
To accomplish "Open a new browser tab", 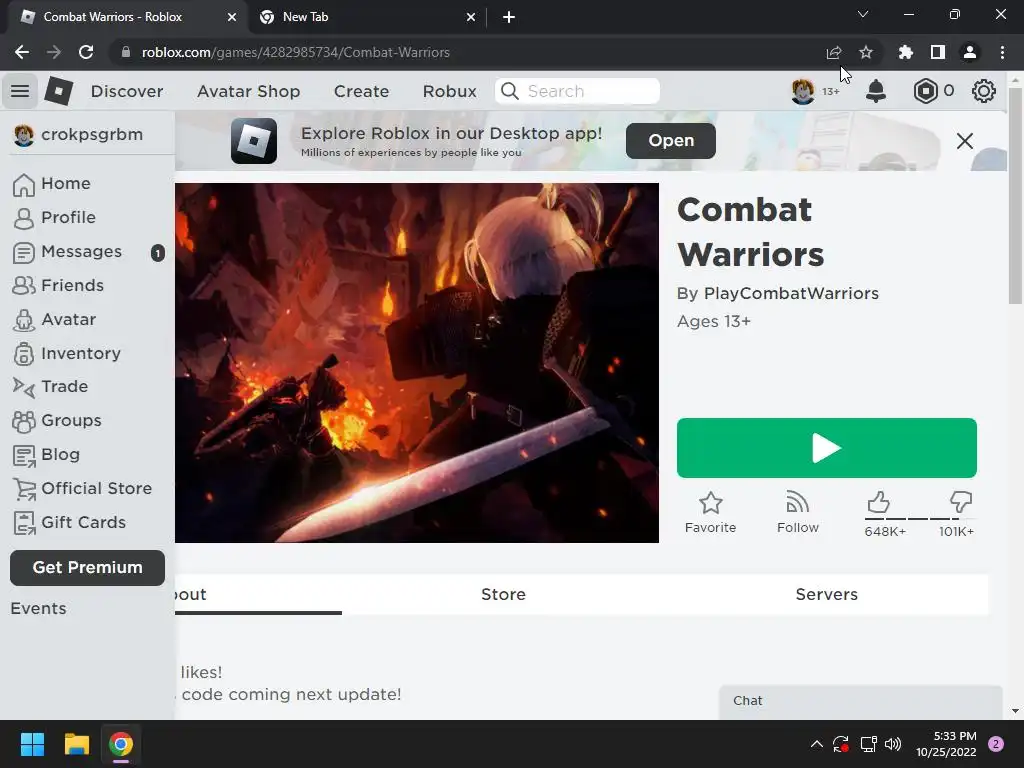I will pos(509,17).
